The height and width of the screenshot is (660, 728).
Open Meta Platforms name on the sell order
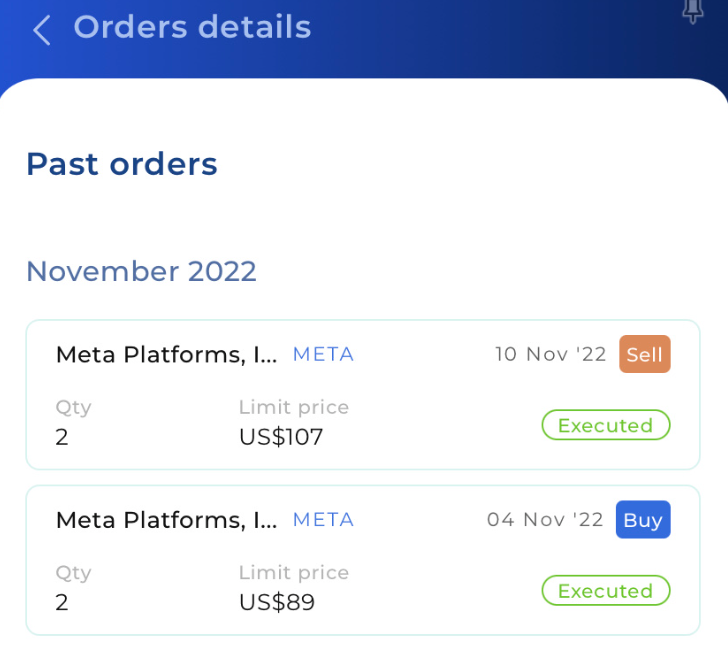166,354
